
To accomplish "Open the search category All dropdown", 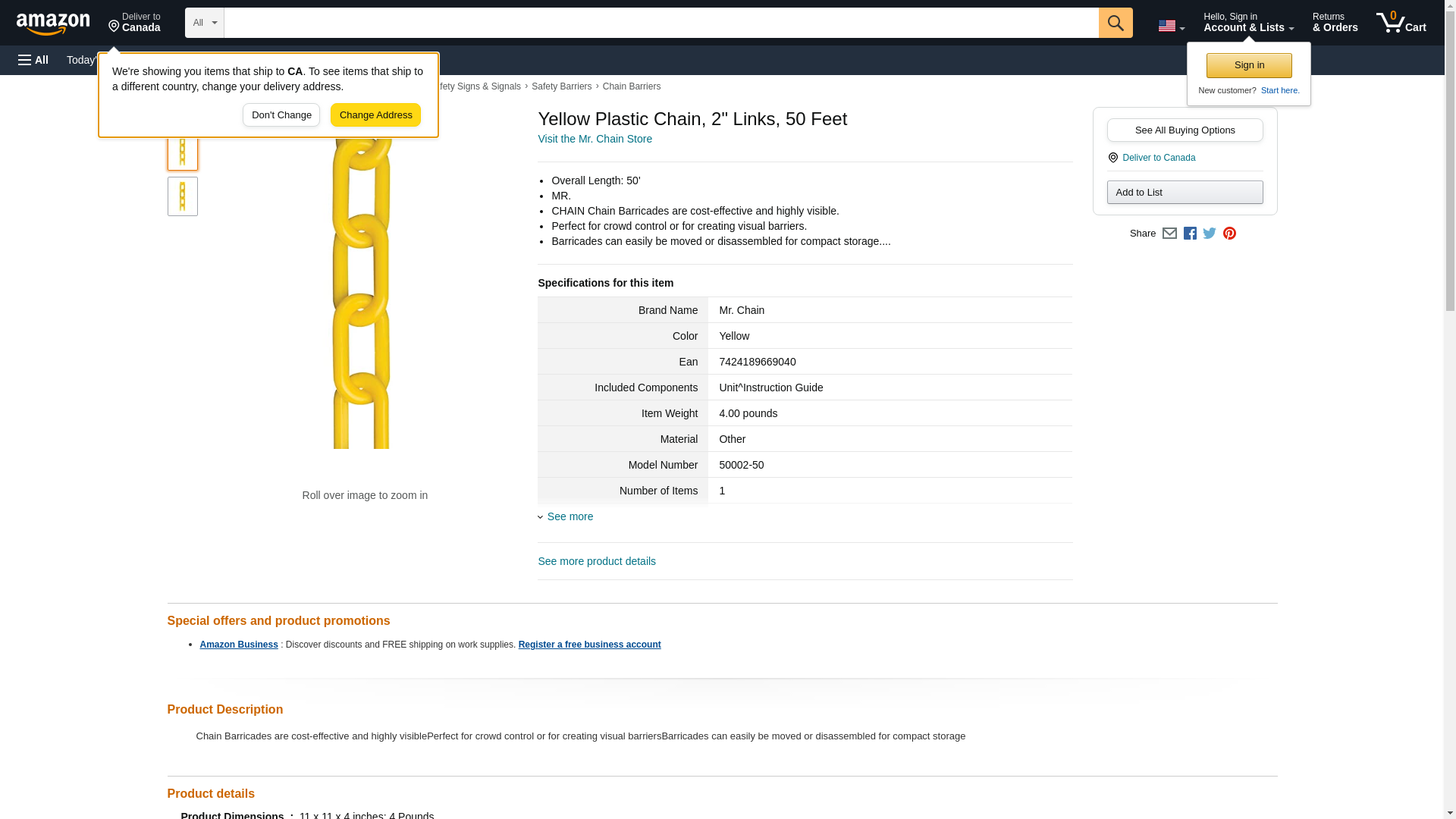I will click(x=204, y=23).
